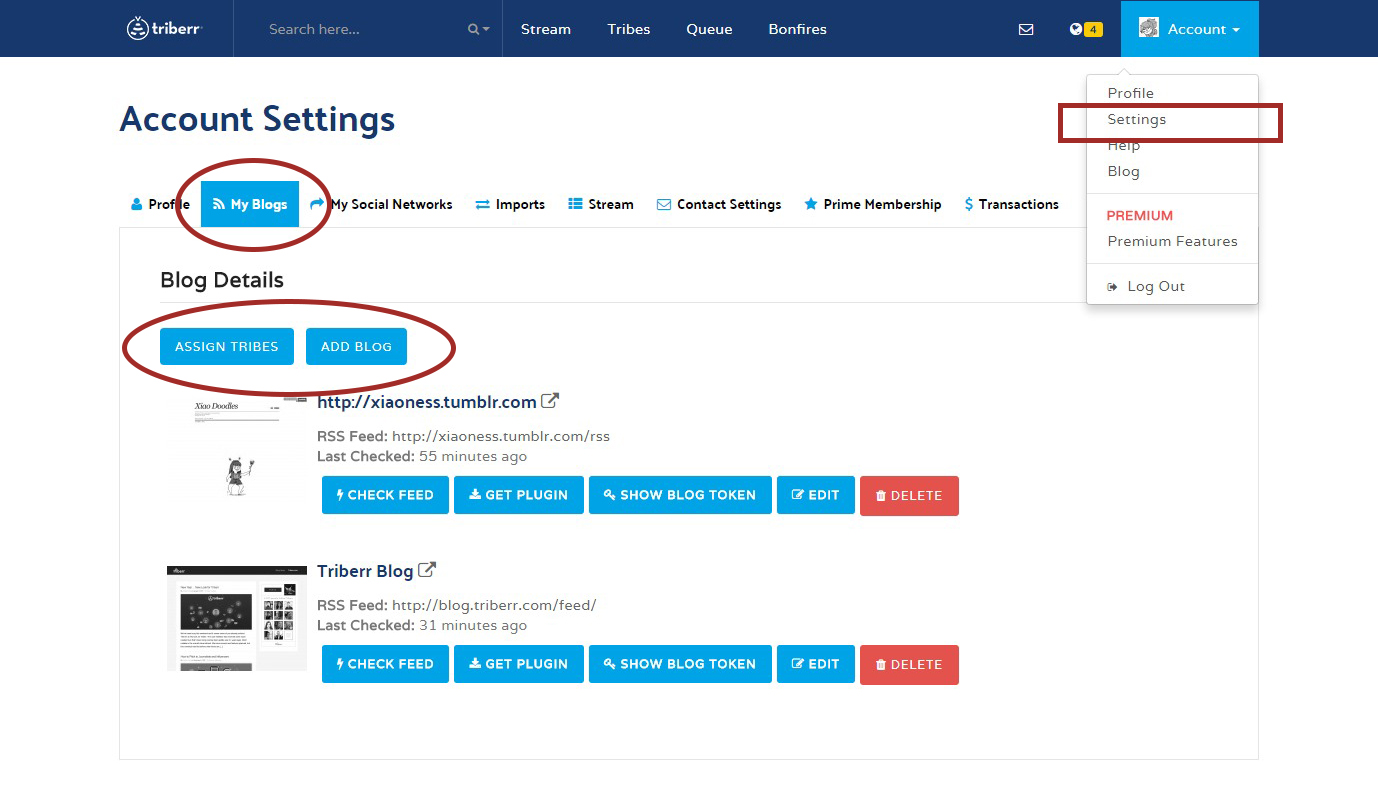This screenshot has width=1378, height=785.
Task: Click the Triberr Blog screenshot thumbnail
Action: point(237,618)
